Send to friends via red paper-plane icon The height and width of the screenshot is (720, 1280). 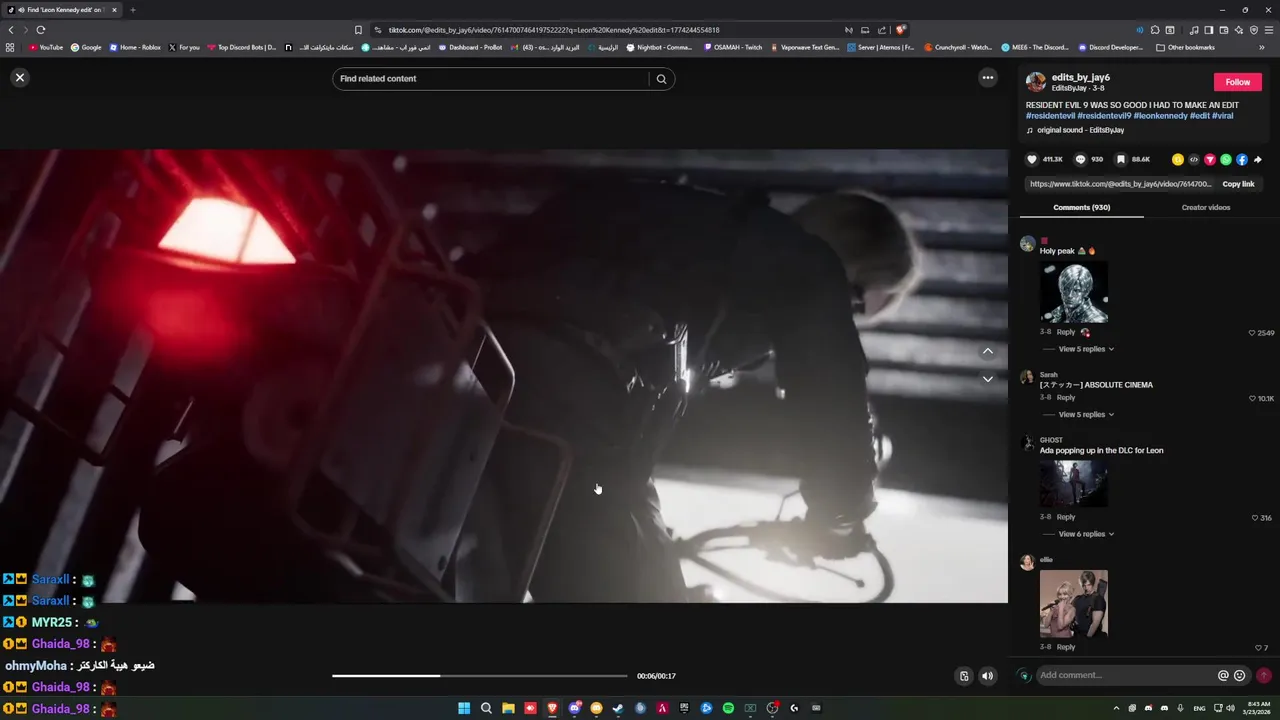coord(1209,159)
